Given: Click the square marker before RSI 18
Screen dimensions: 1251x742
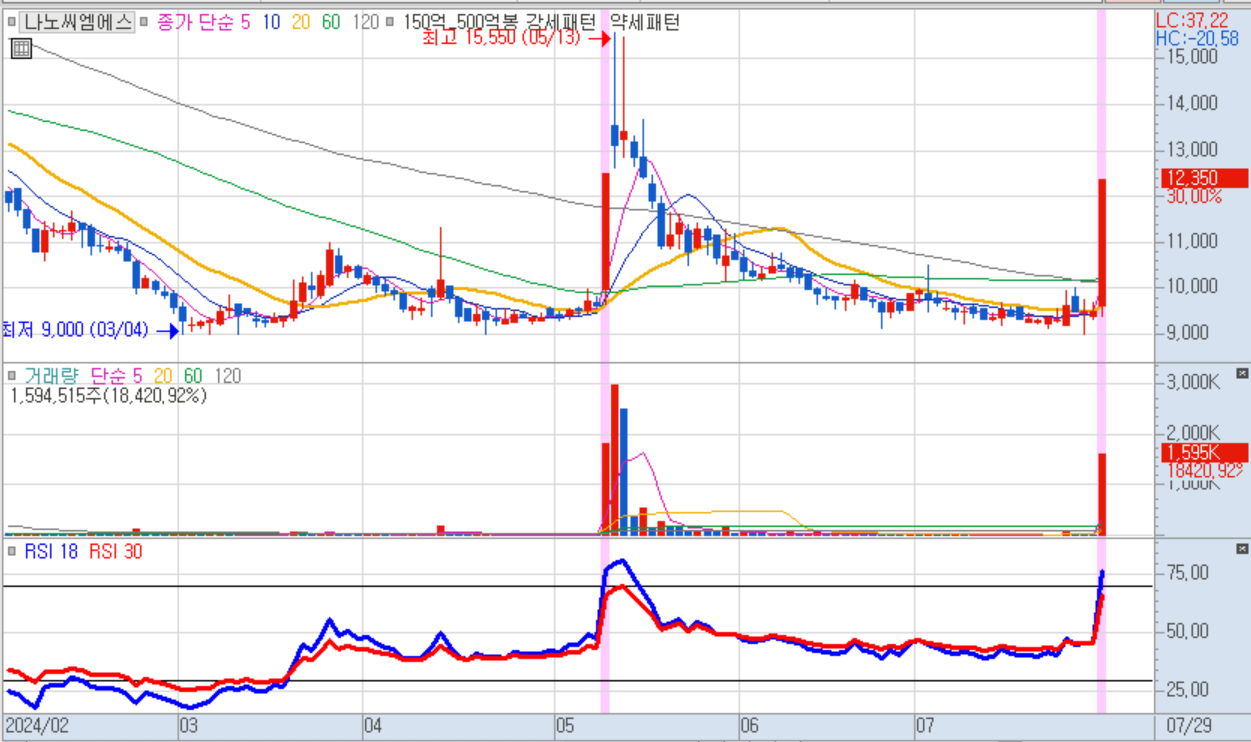Looking at the screenshot, I should coord(11,551).
